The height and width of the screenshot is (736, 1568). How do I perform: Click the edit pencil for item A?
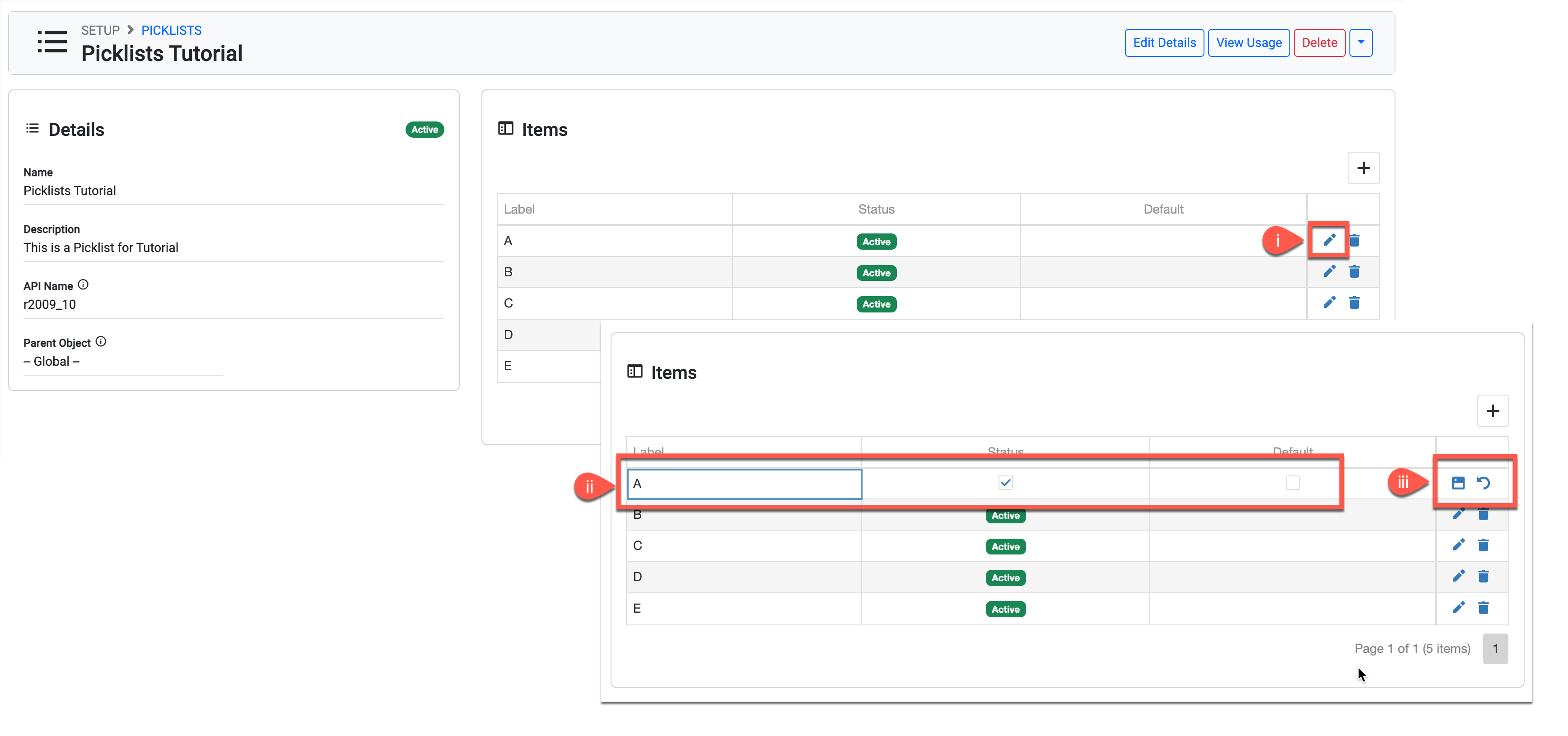point(1329,240)
